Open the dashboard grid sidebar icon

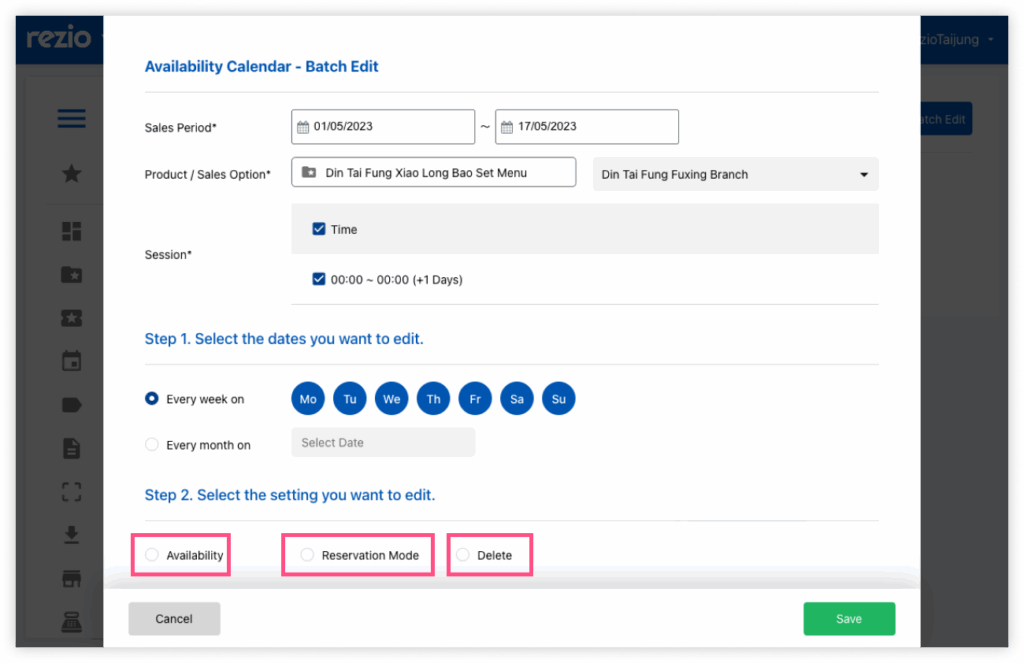point(71,231)
